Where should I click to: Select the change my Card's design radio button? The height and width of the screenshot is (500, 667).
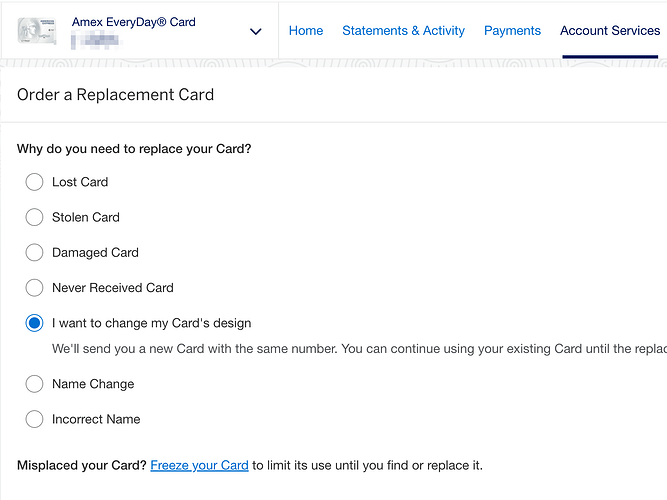(35, 323)
